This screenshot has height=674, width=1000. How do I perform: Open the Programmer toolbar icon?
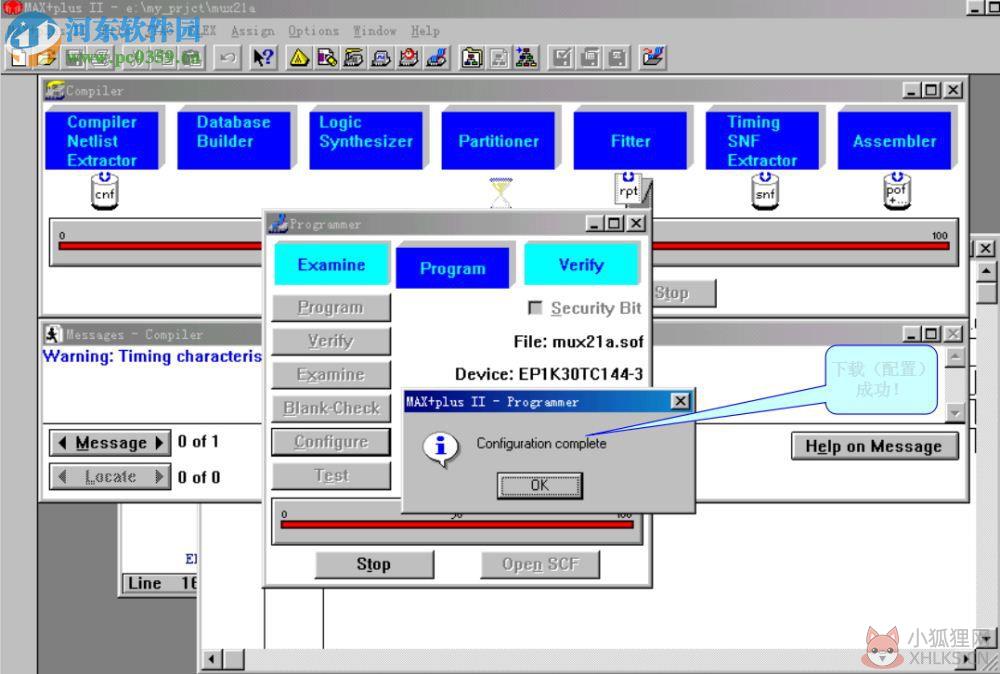pos(437,58)
